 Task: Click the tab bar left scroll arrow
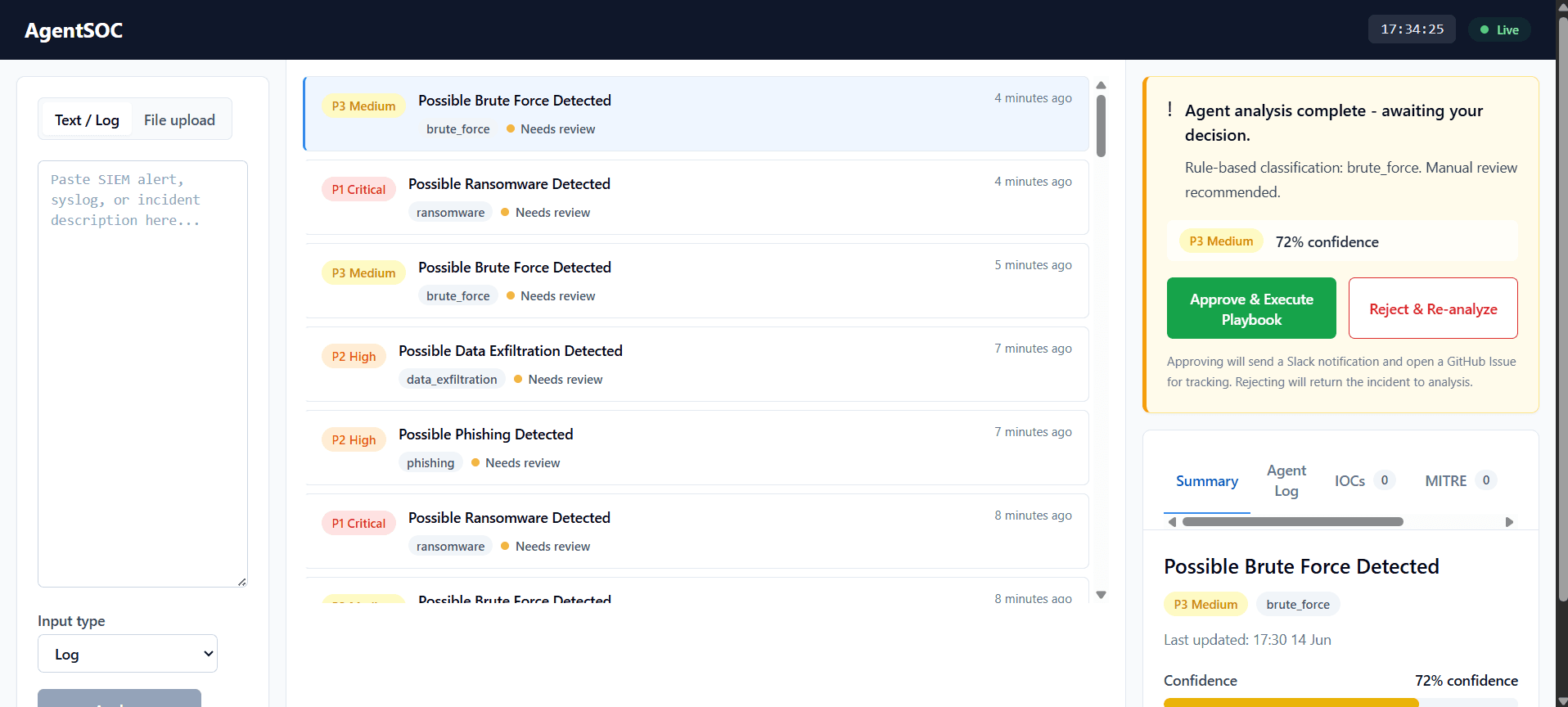tap(1172, 522)
